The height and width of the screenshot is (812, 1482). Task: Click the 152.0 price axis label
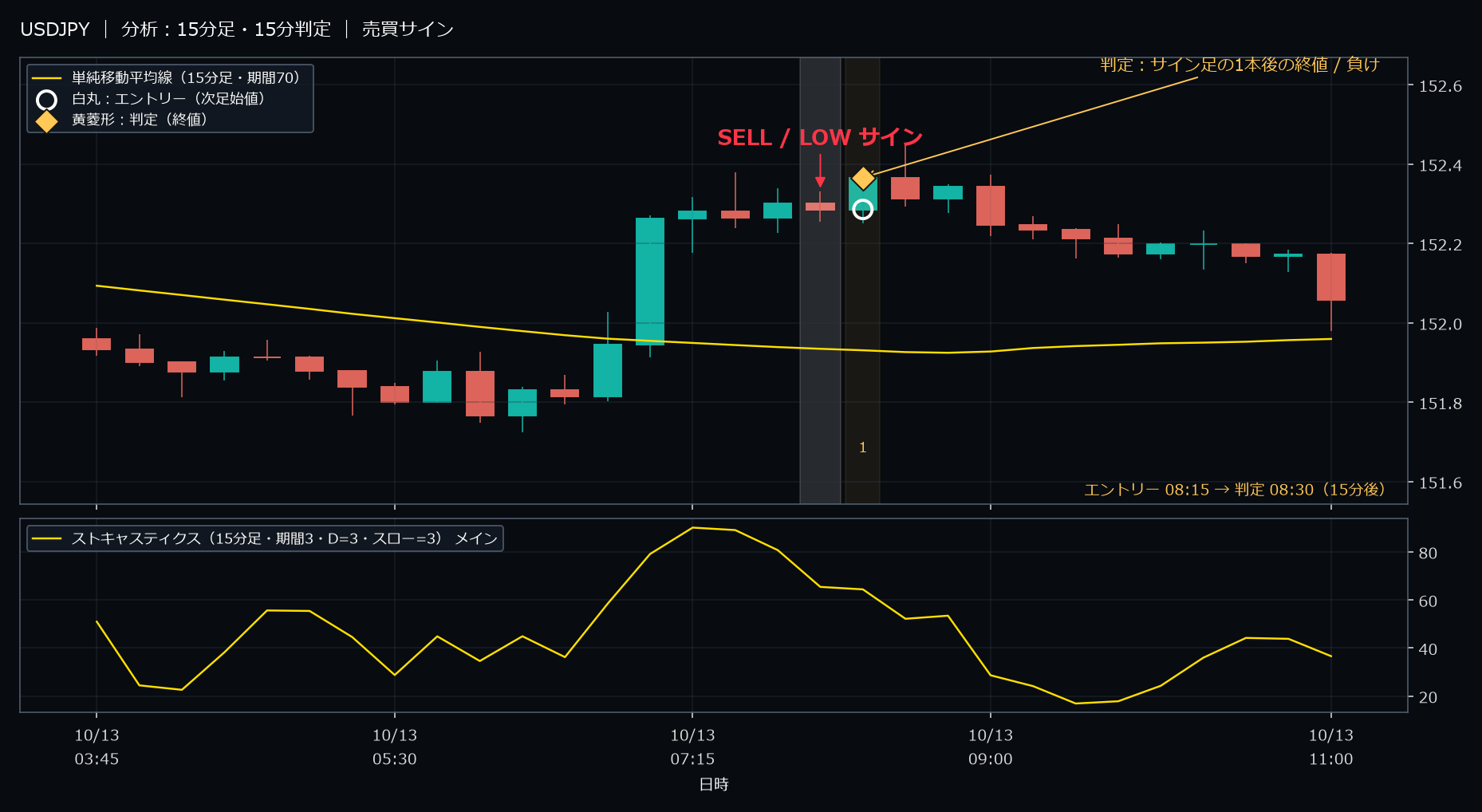tap(1441, 324)
